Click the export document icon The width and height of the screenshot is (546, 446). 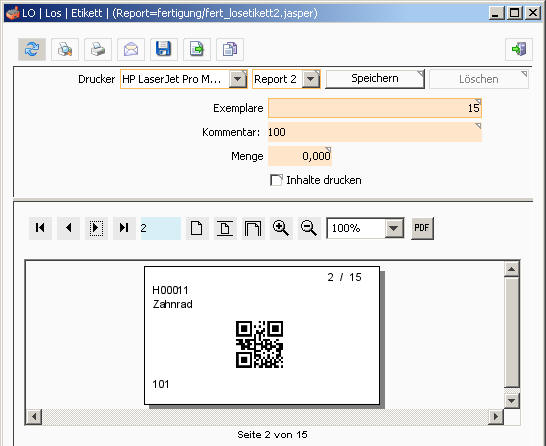click(x=197, y=49)
